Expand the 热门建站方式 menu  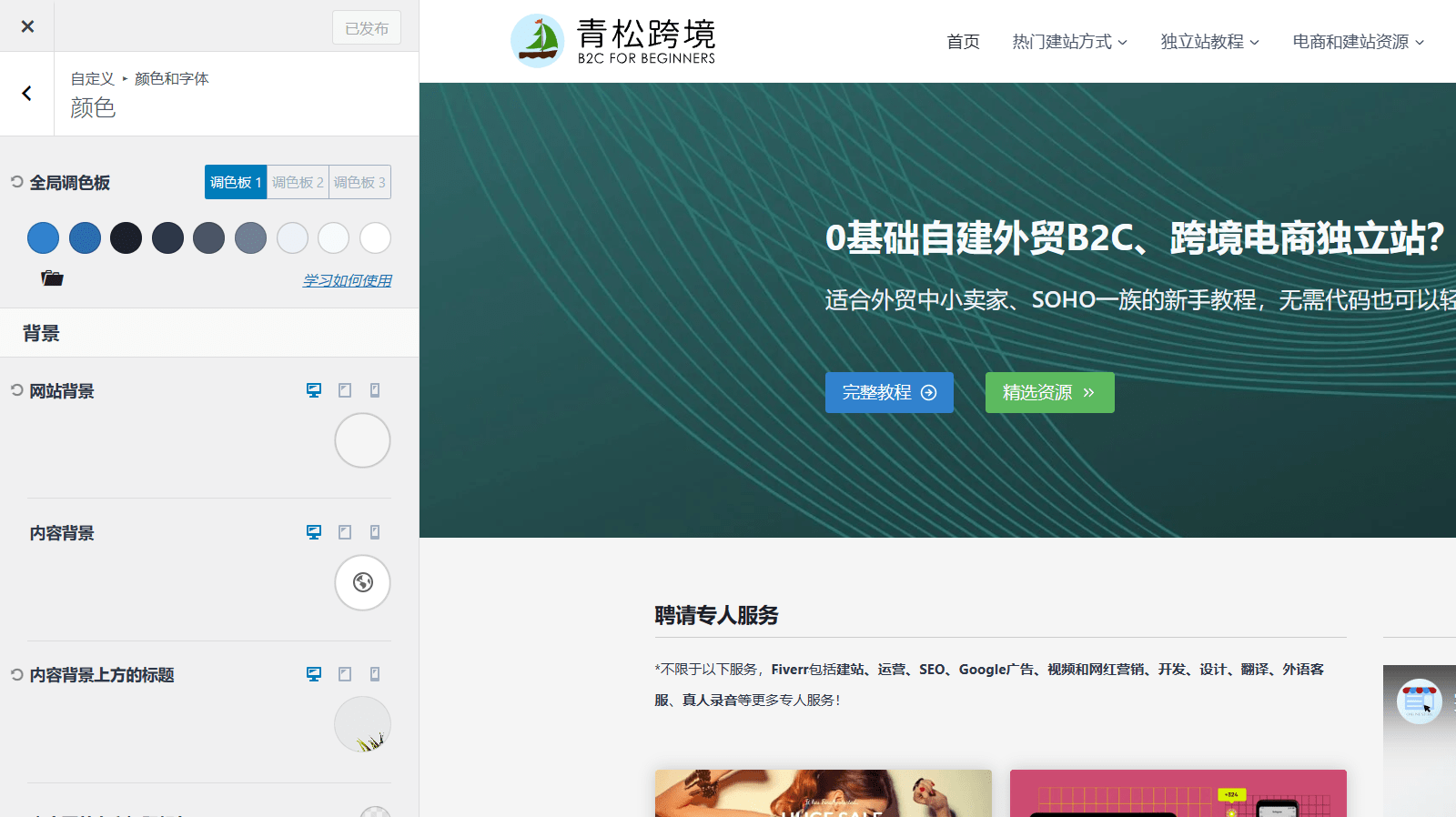point(1070,42)
